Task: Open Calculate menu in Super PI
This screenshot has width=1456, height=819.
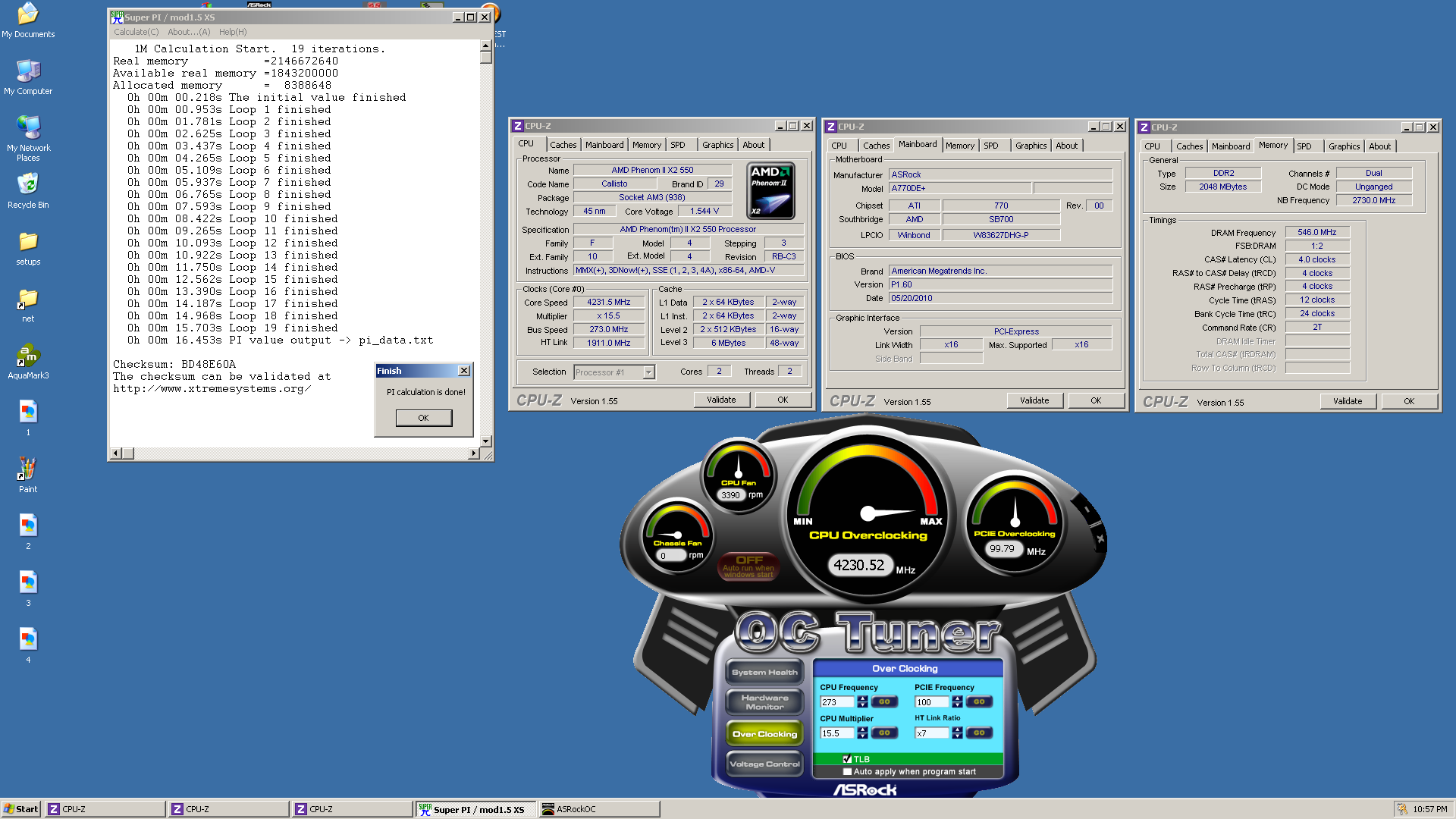Action: [136, 32]
